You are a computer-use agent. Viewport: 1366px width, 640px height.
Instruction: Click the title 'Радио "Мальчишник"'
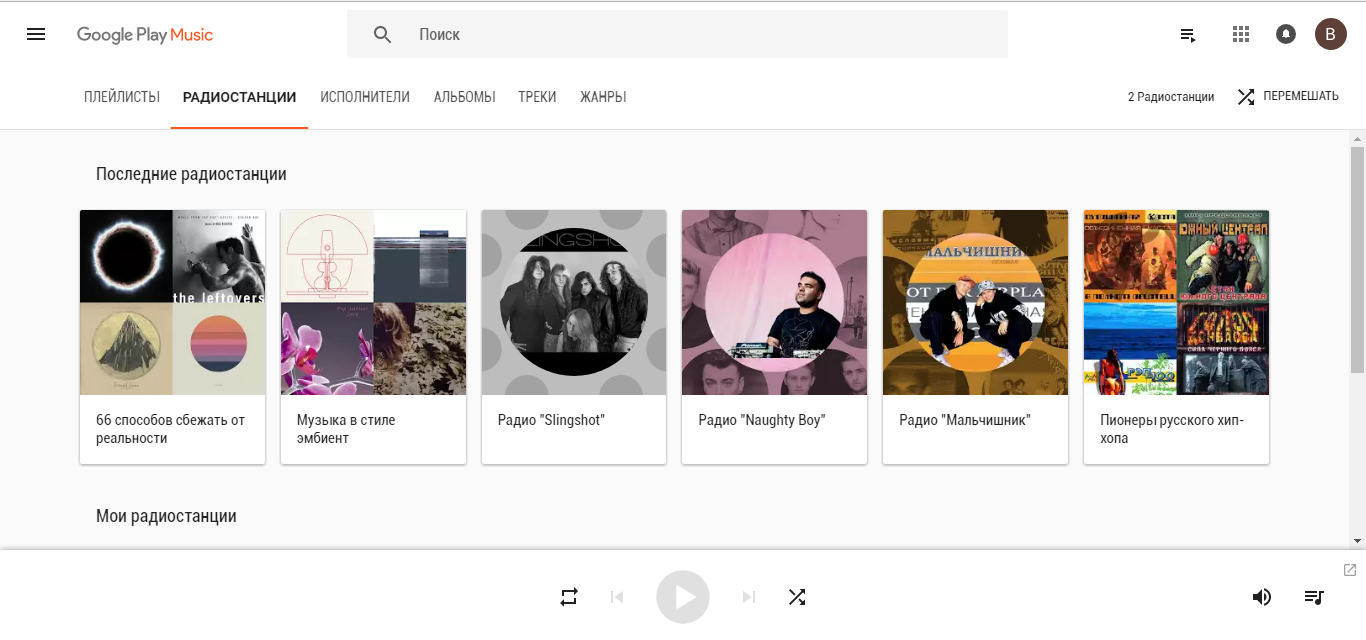[965, 420]
